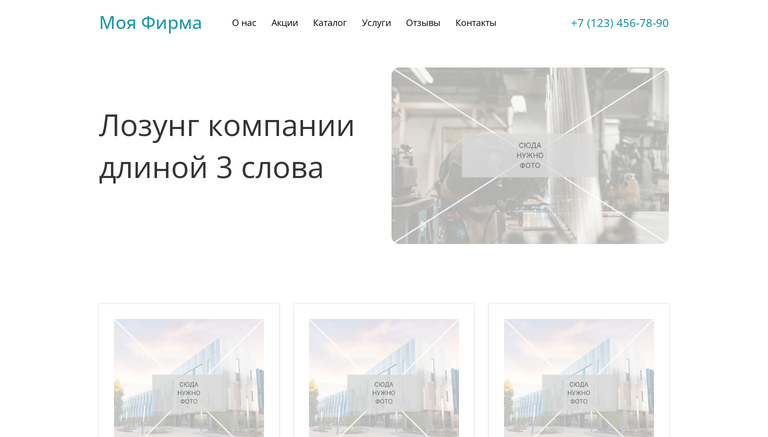The height and width of the screenshot is (437, 768).
Task: Go to the Акции section
Action: 284,23
